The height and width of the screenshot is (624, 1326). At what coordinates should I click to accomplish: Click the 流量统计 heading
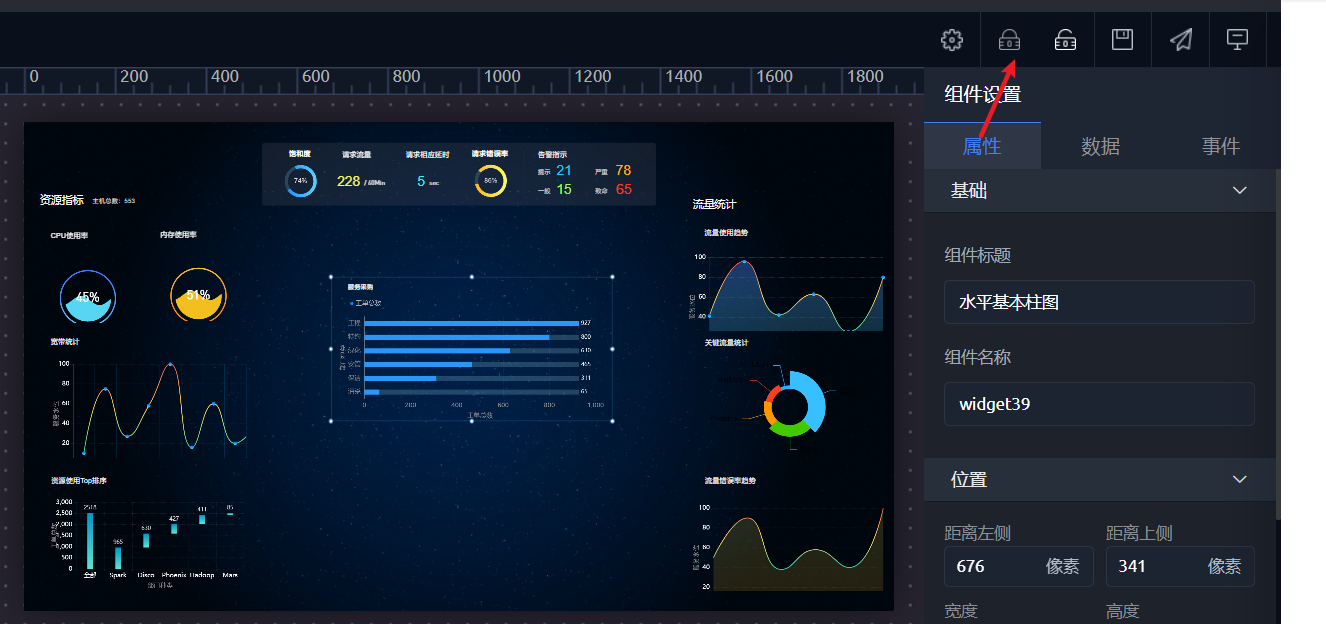[x=714, y=204]
